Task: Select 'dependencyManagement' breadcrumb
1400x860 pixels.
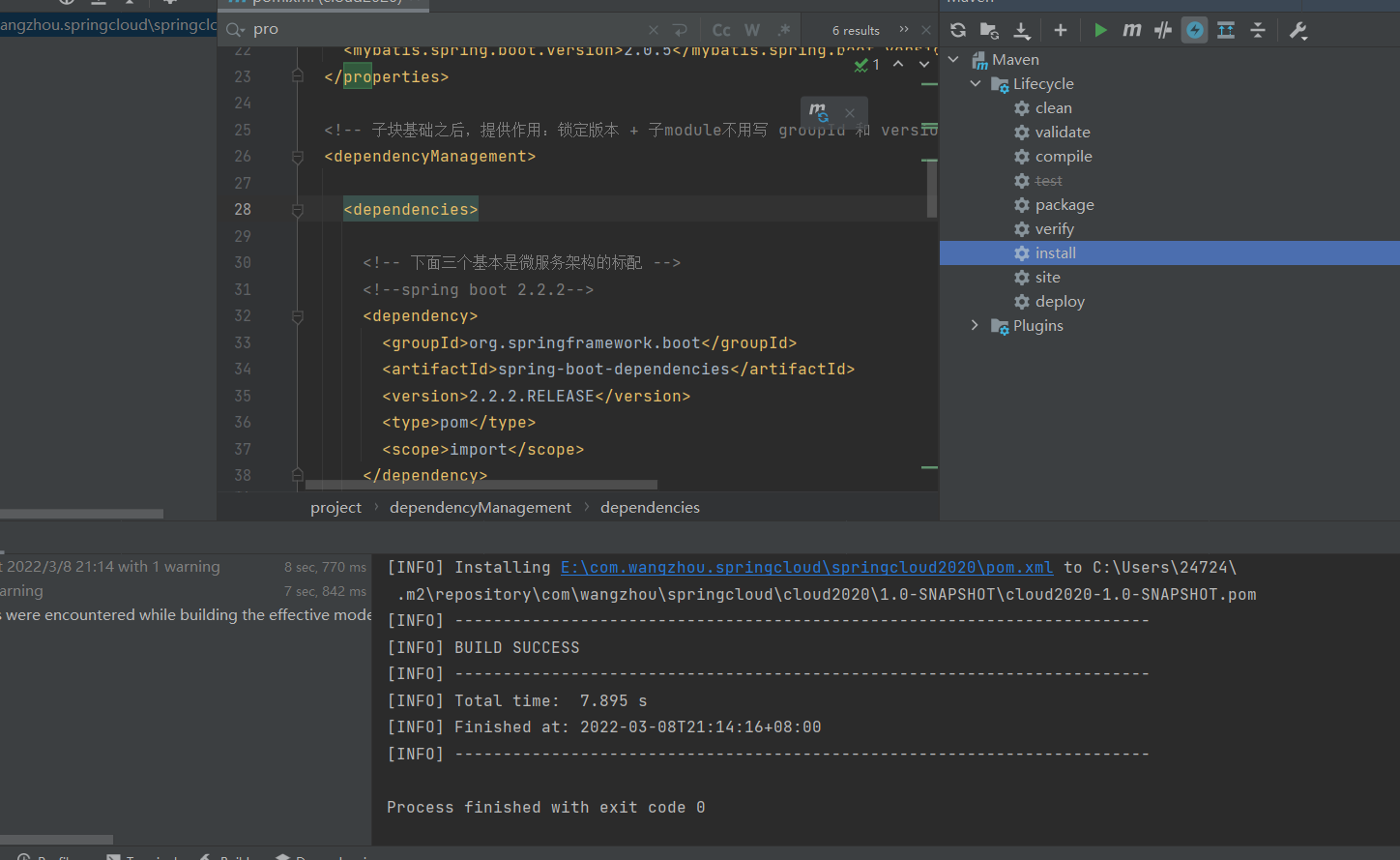Action: pos(481,507)
